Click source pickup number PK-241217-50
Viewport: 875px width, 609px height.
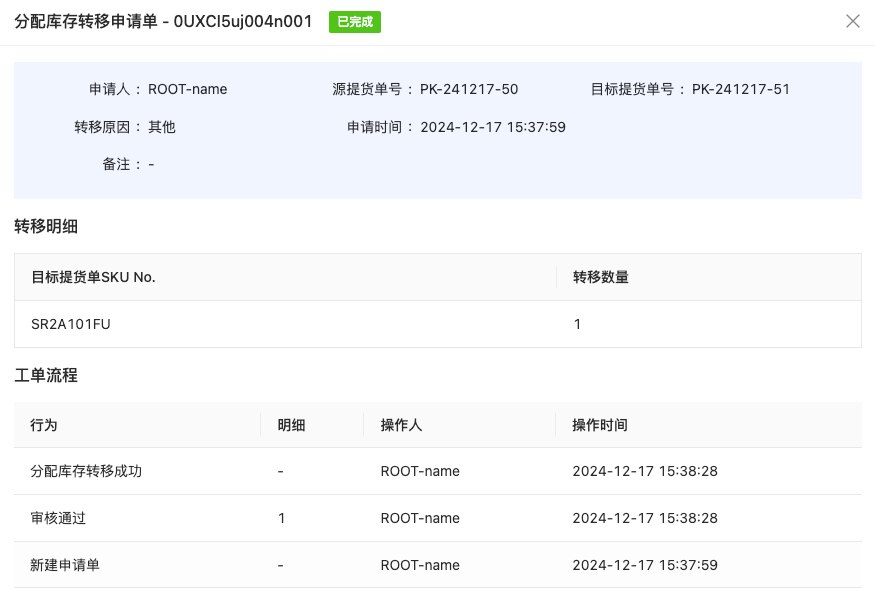[x=468, y=89]
